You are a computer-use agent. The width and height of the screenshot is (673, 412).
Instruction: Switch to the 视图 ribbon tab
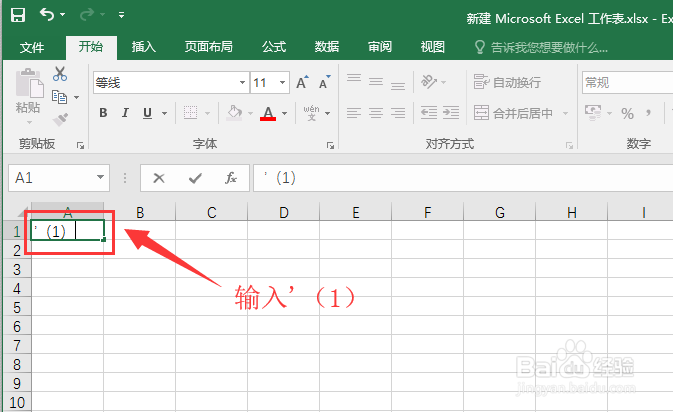click(433, 47)
